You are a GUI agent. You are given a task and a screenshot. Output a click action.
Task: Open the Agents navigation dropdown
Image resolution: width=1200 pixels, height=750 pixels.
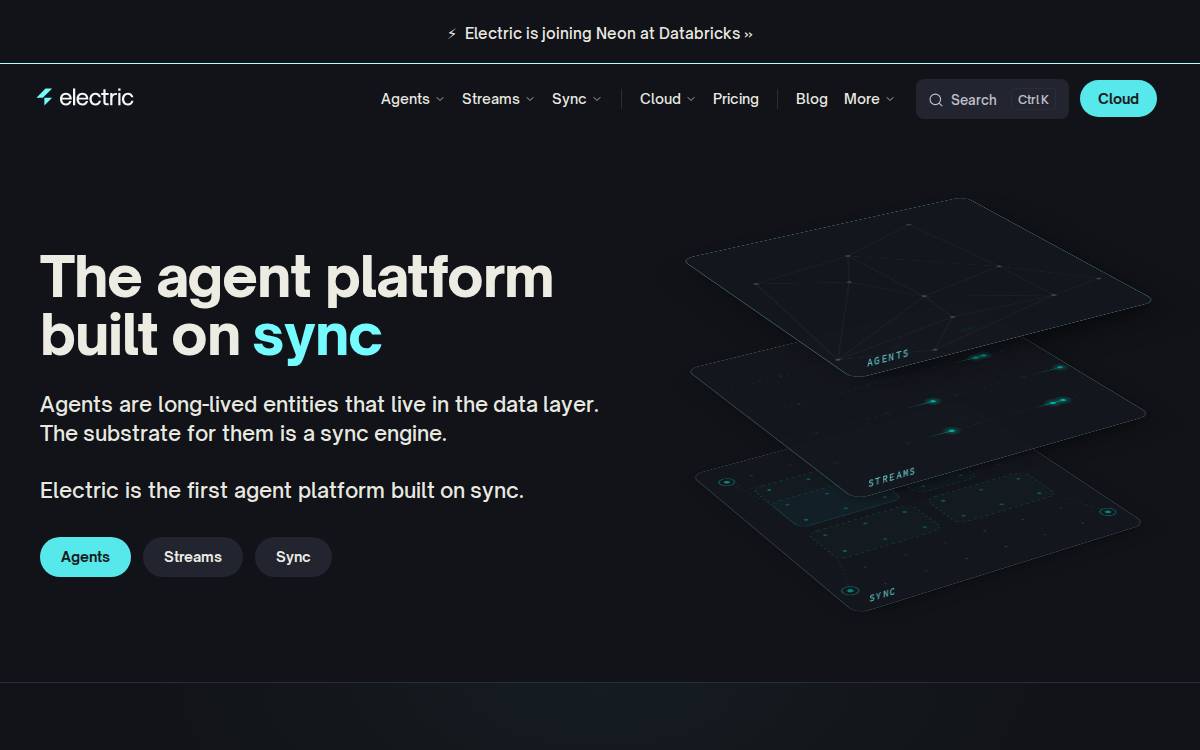[x=412, y=99]
